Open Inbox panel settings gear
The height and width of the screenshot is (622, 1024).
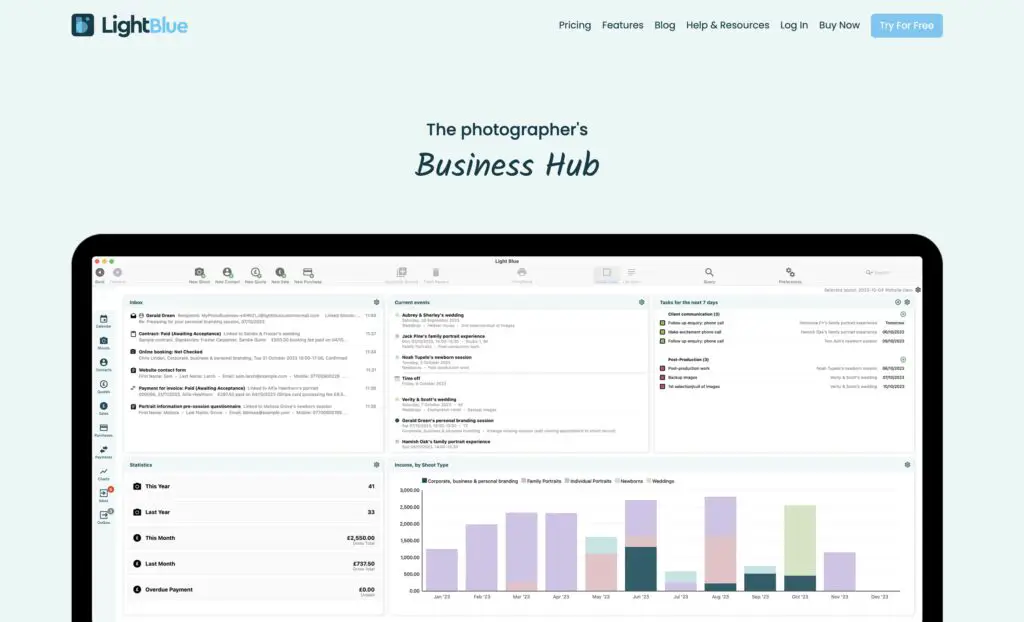[x=376, y=303]
